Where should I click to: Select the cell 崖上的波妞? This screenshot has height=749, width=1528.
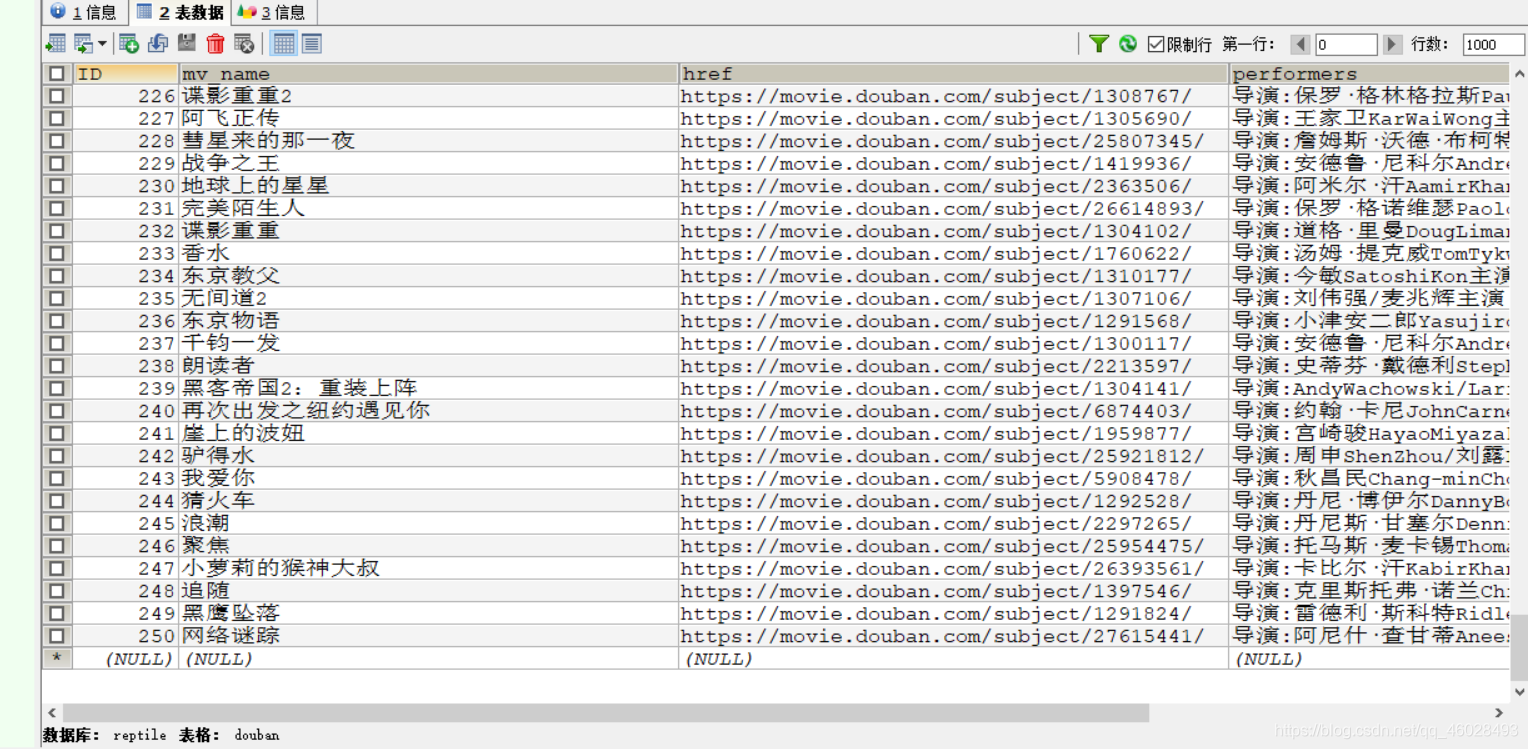(428, 433)
